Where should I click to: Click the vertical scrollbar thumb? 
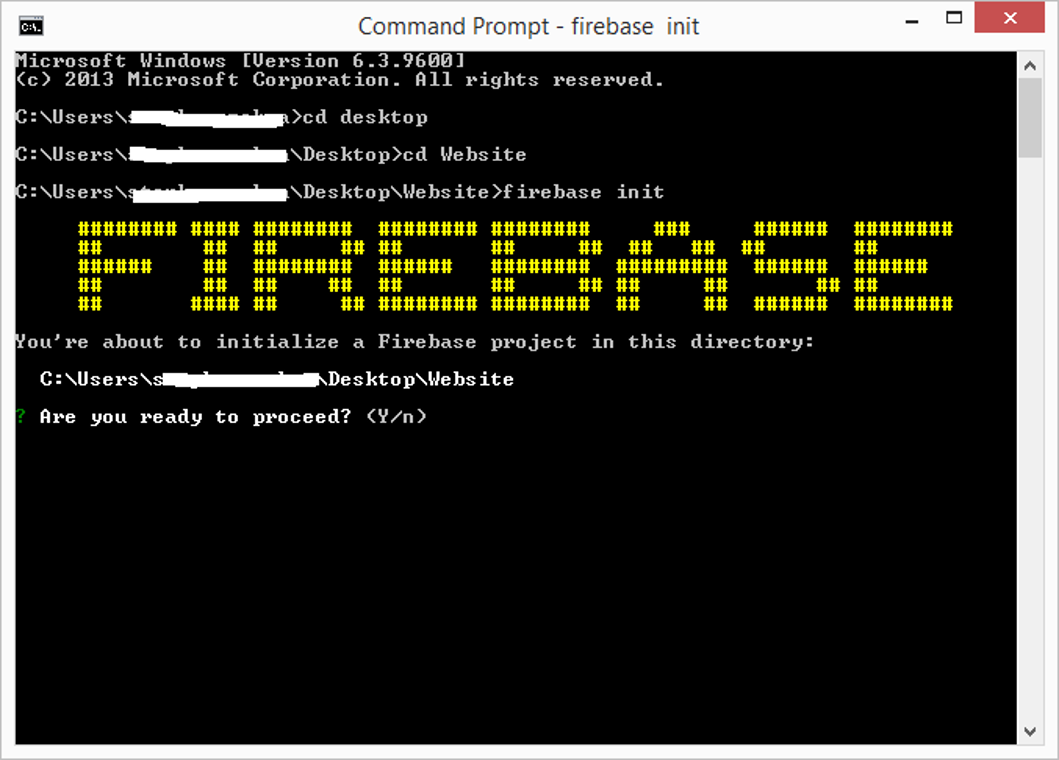(1030, 118)
